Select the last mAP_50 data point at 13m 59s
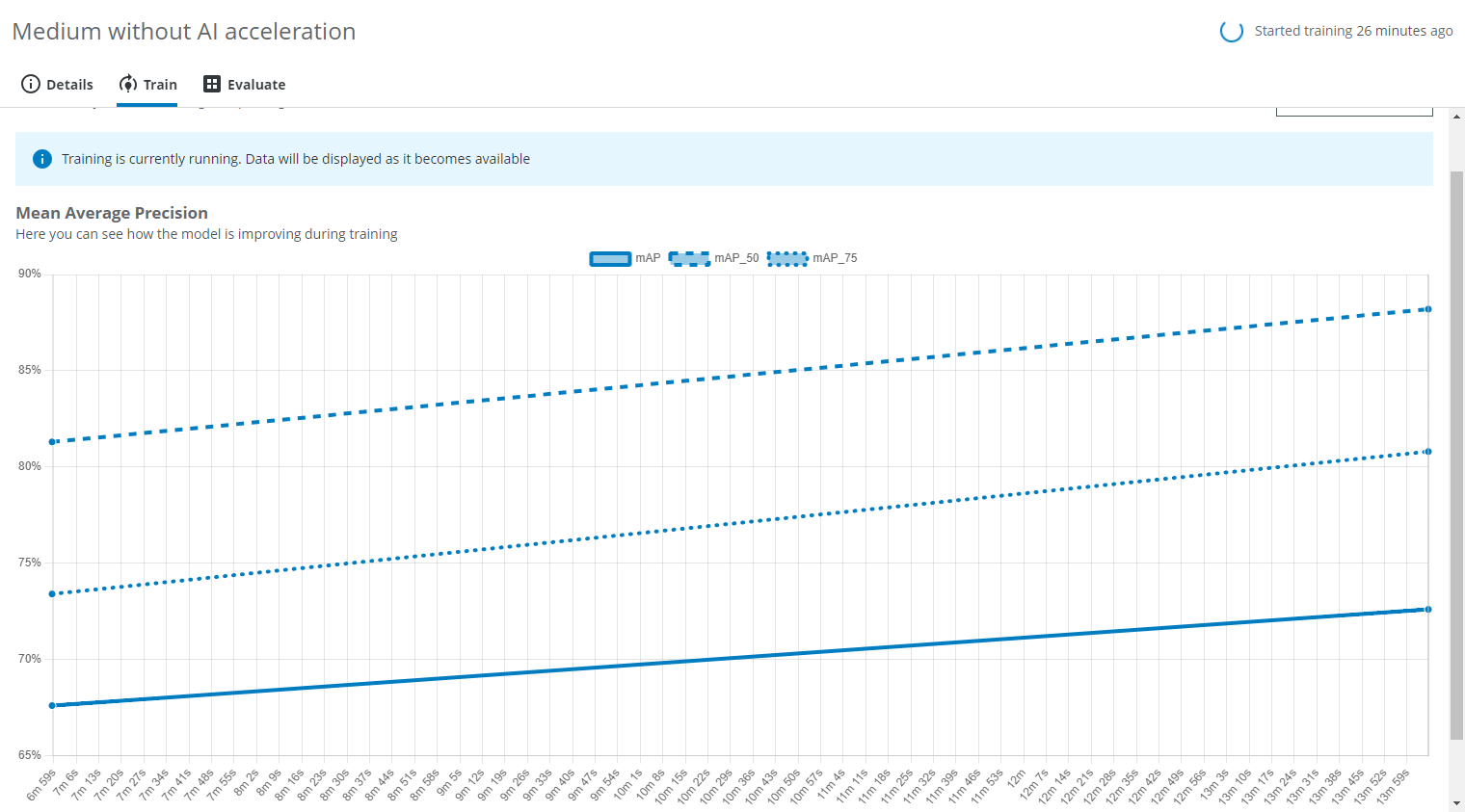The height and width of the screenshot is (812, 1465). [1427, 309]
